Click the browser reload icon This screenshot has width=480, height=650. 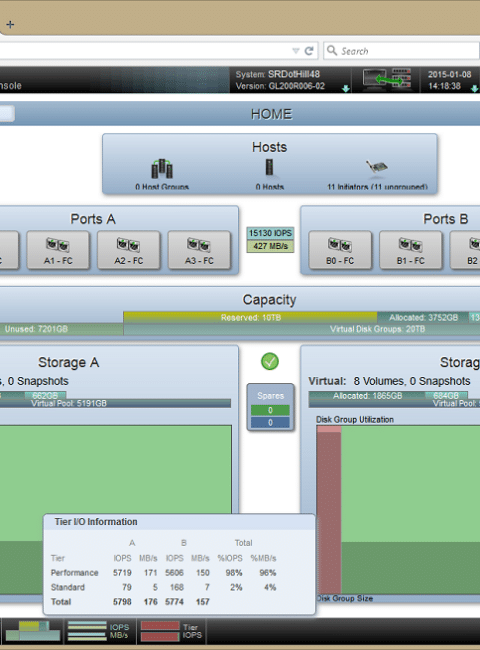[309, 51]
